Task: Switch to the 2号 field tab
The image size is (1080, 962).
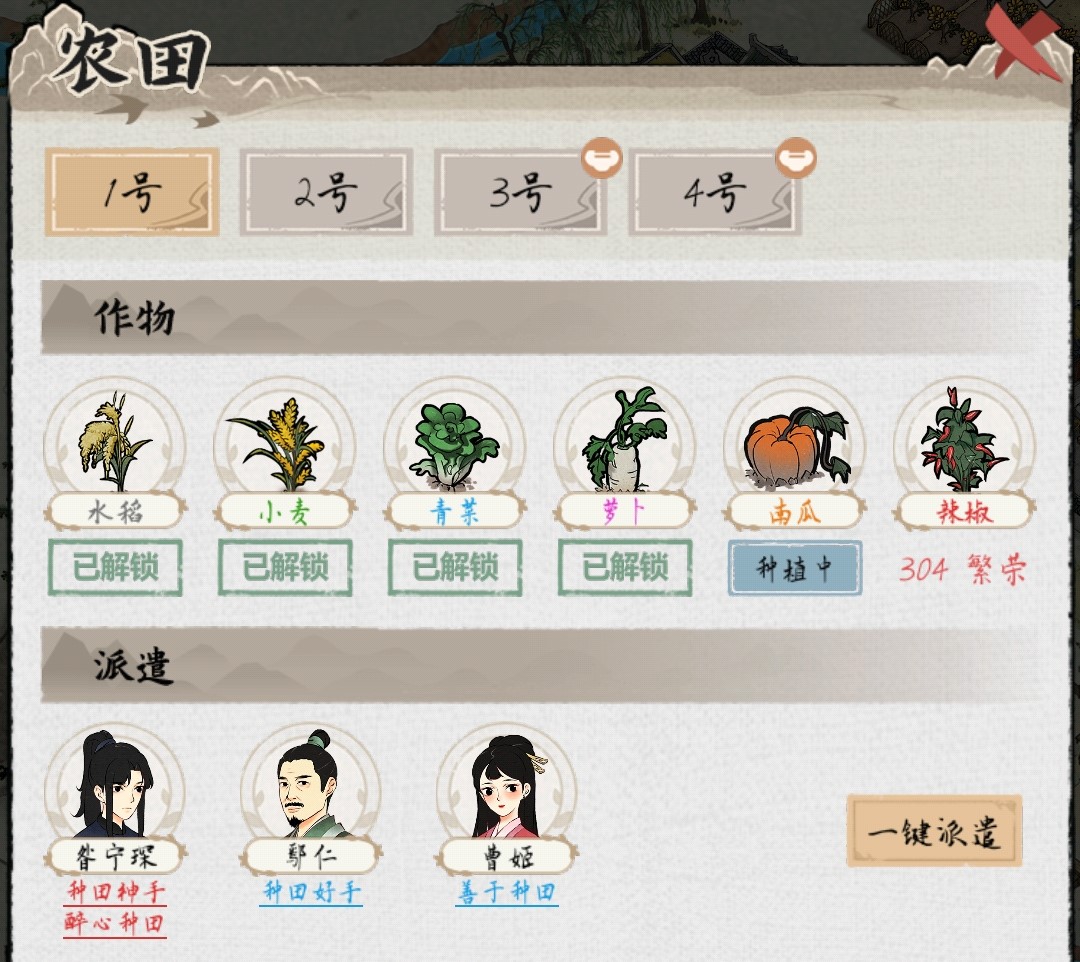Action: click(326, 192)
